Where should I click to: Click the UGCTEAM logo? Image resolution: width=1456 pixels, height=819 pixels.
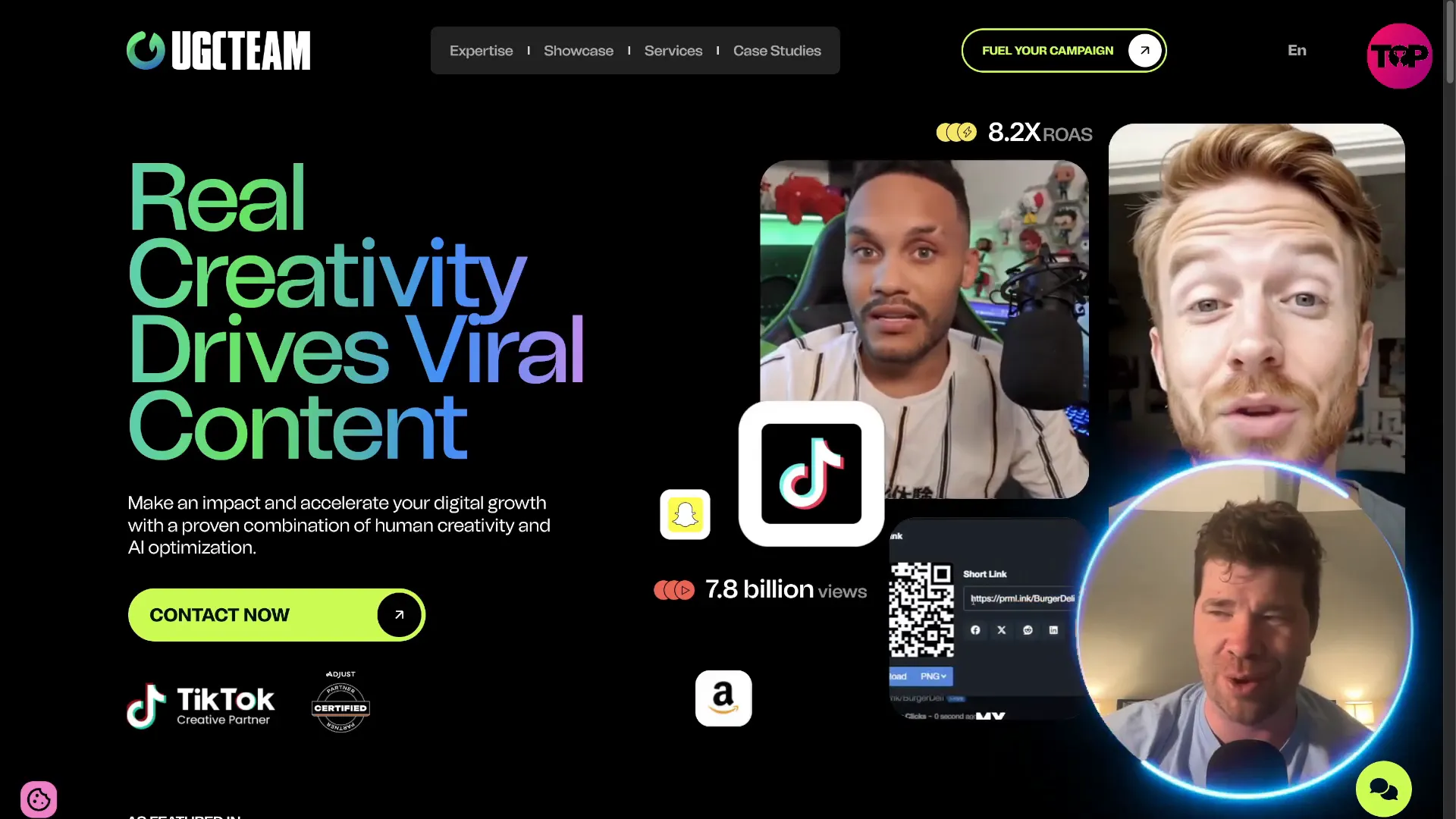218,51
